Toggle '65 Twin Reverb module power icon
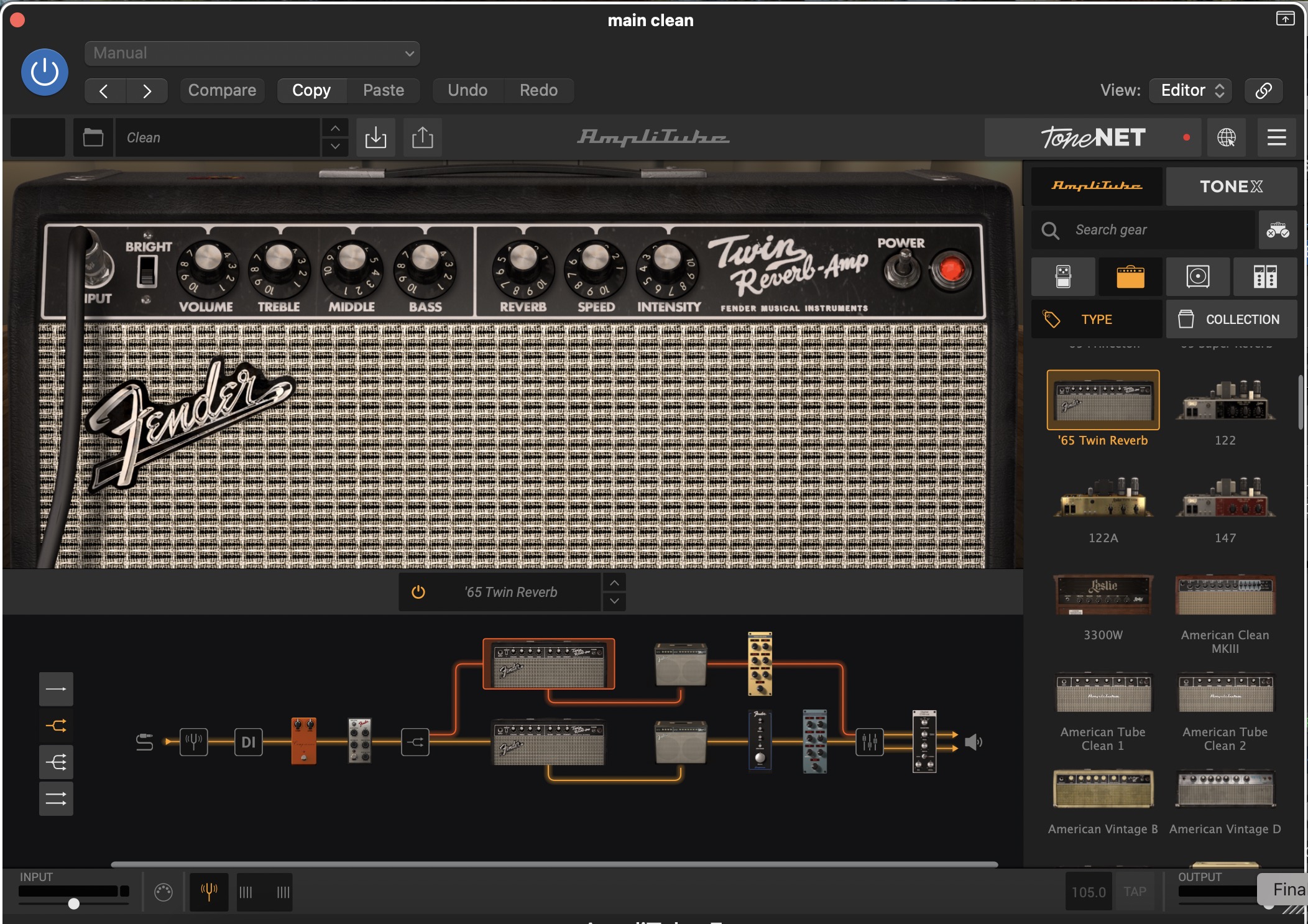The width and height of the screenshot is (1308, 924). (418, 592)
